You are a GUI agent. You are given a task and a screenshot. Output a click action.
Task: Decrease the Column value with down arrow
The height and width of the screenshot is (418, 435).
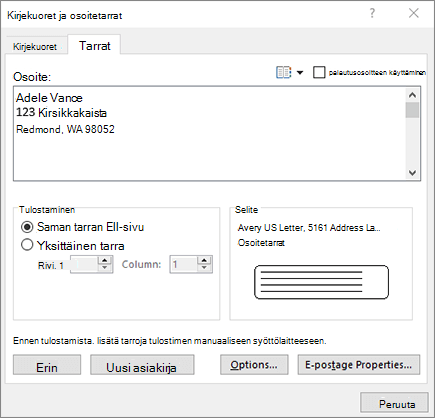click(204, 268)
